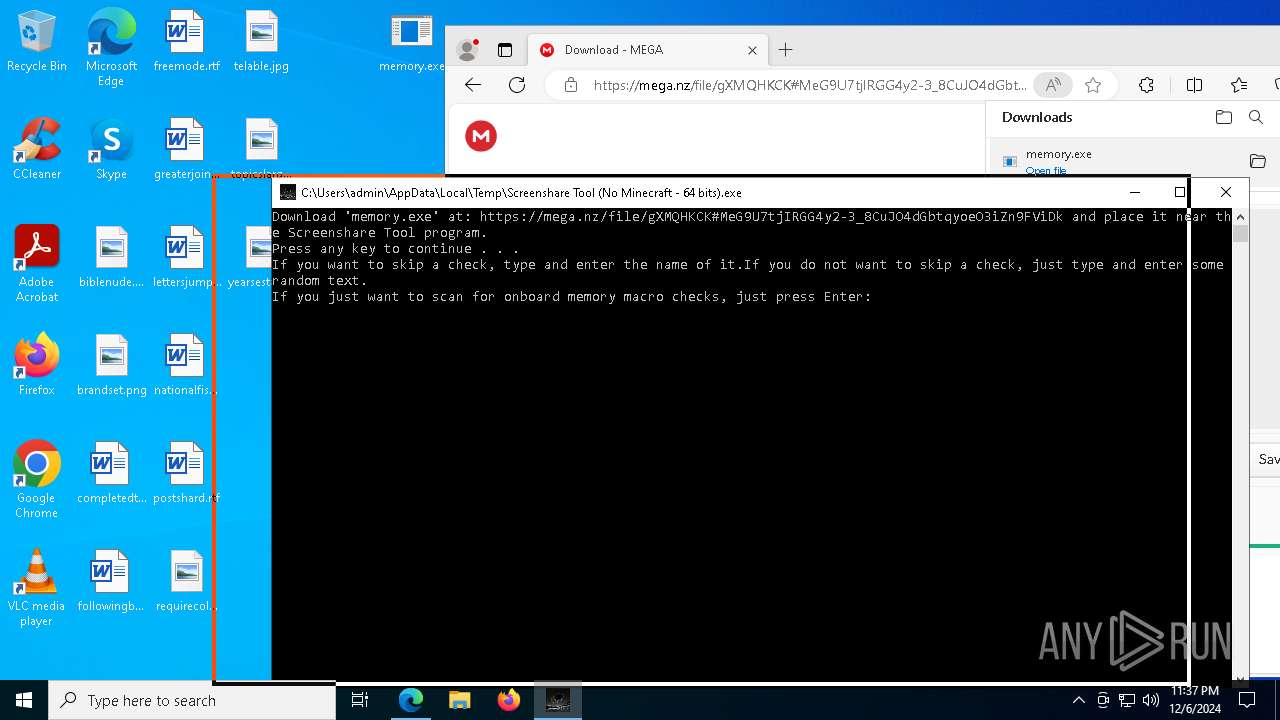
Task: Open Edge extensions menu
Action: pos(1146,85)
